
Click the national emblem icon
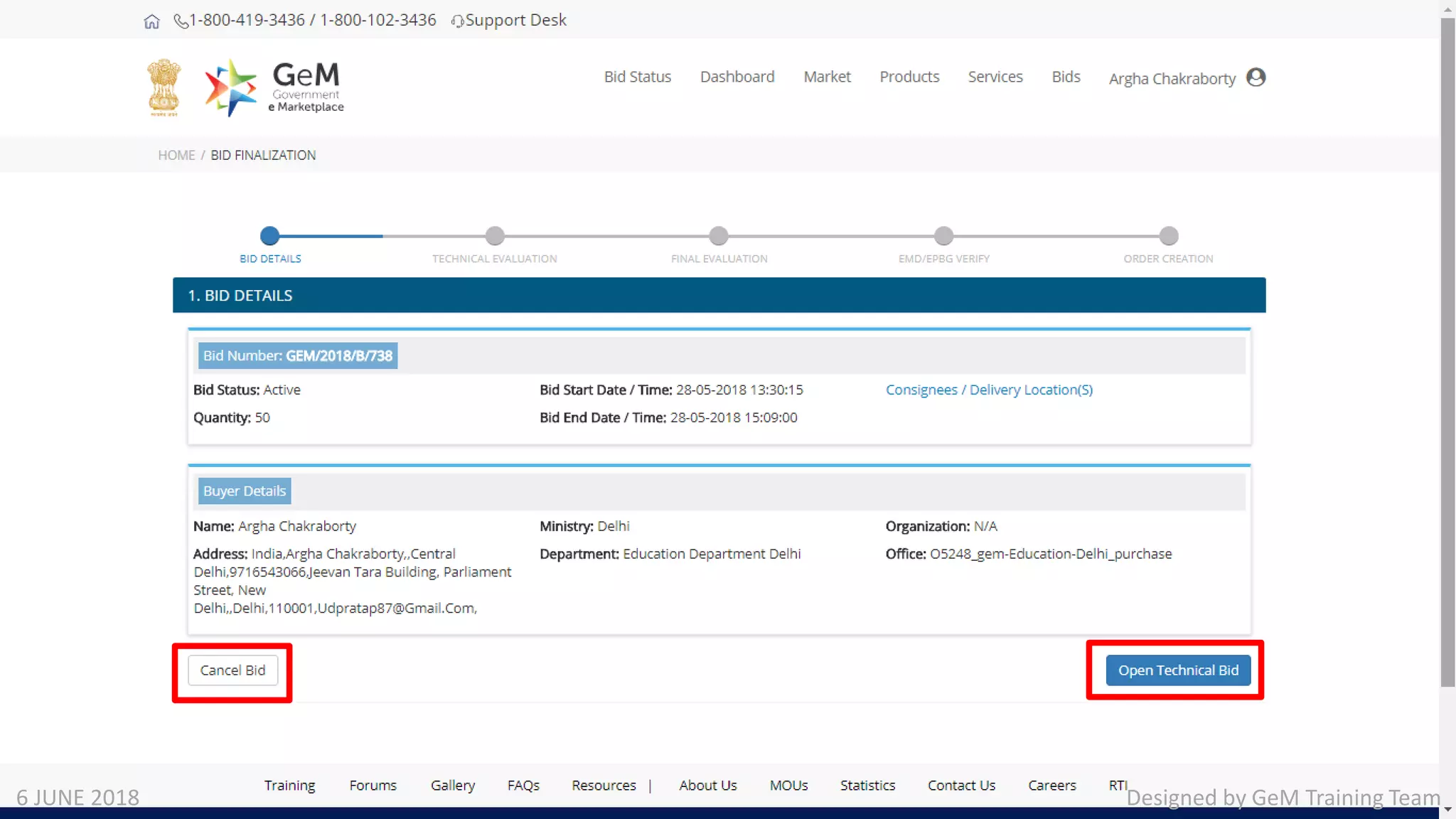pos(164,87)
